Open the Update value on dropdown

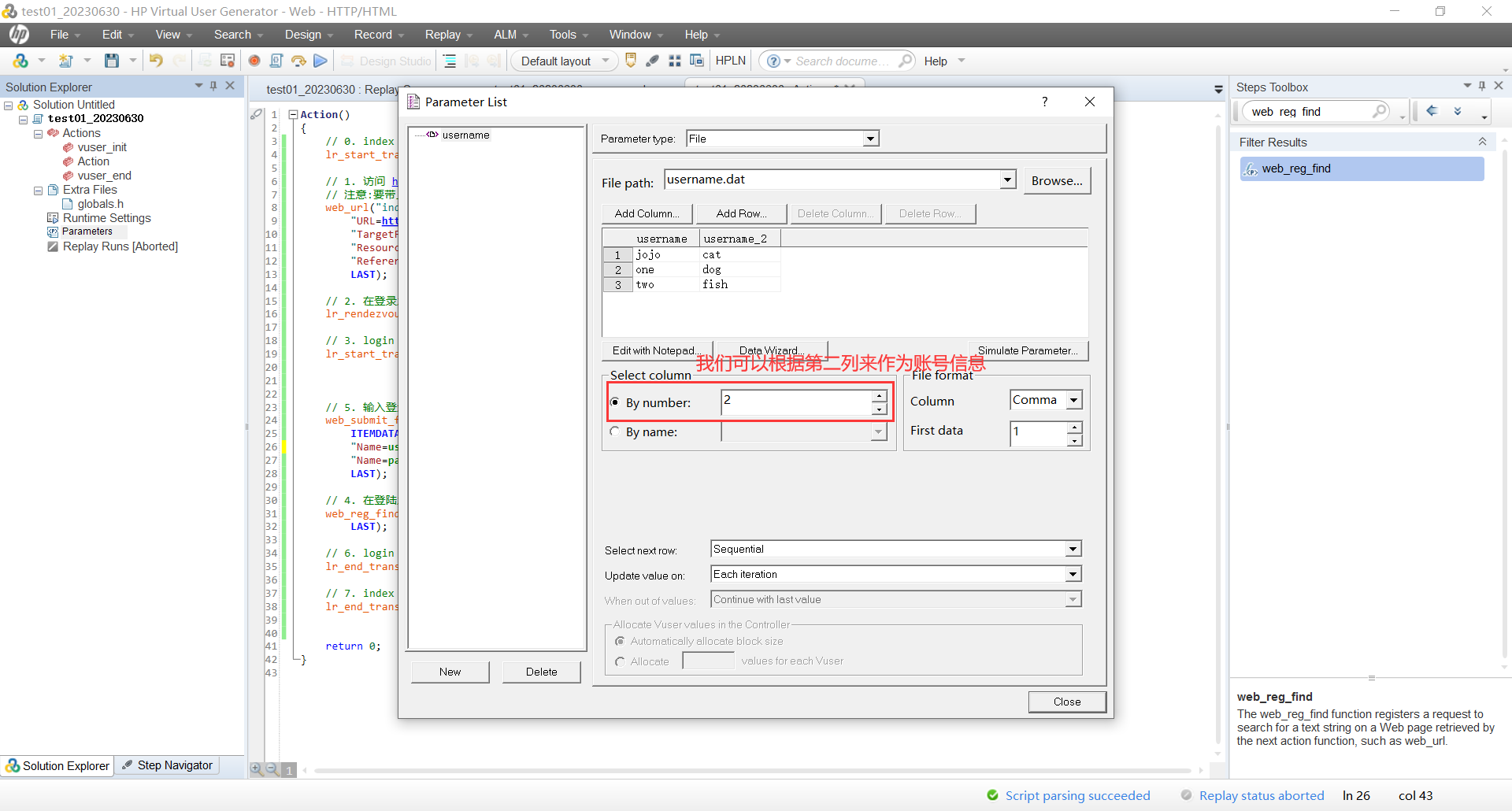tap(1073, 574)
